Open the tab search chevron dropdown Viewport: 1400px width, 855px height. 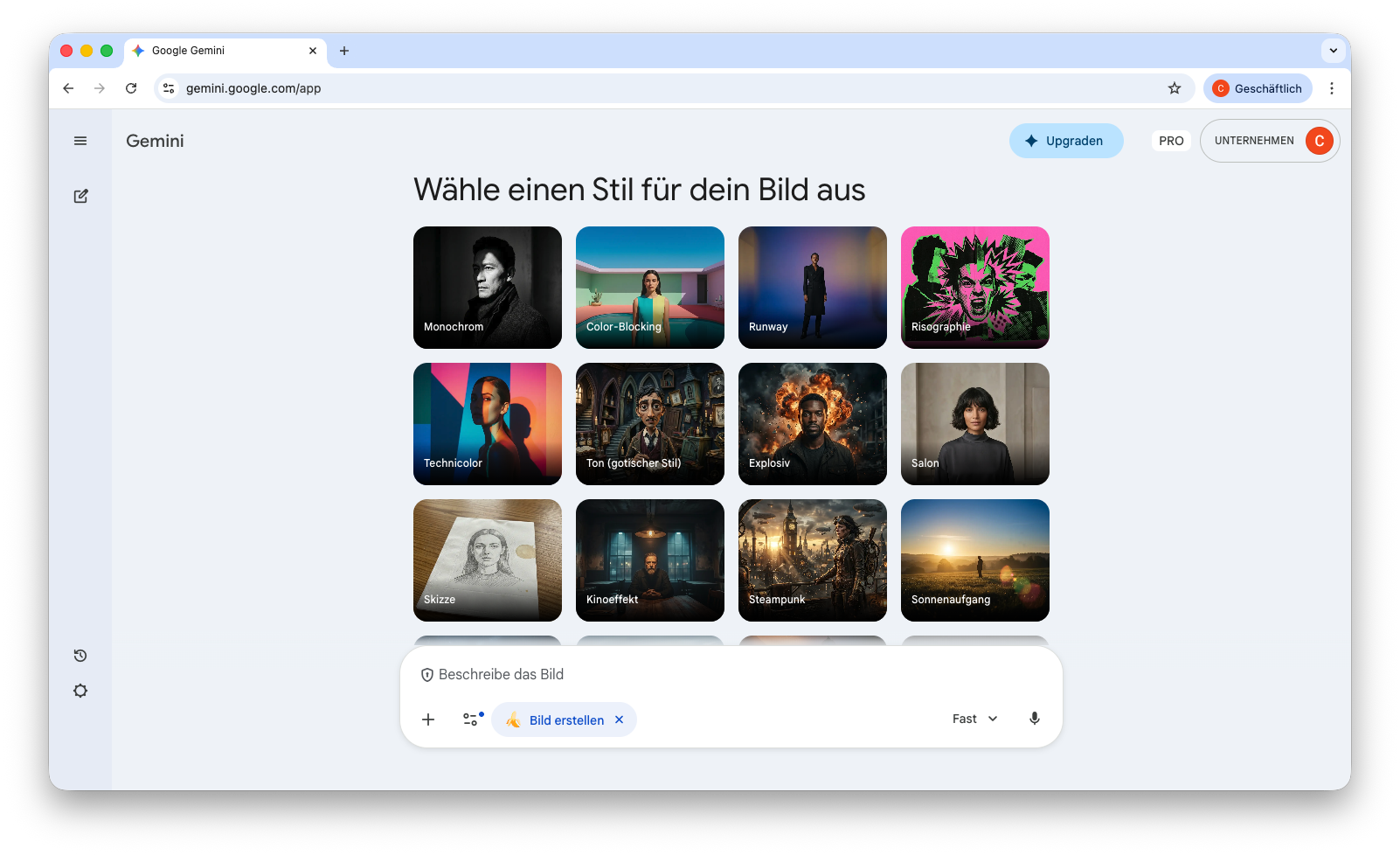pyautogui.click(x=1333, y=51)
